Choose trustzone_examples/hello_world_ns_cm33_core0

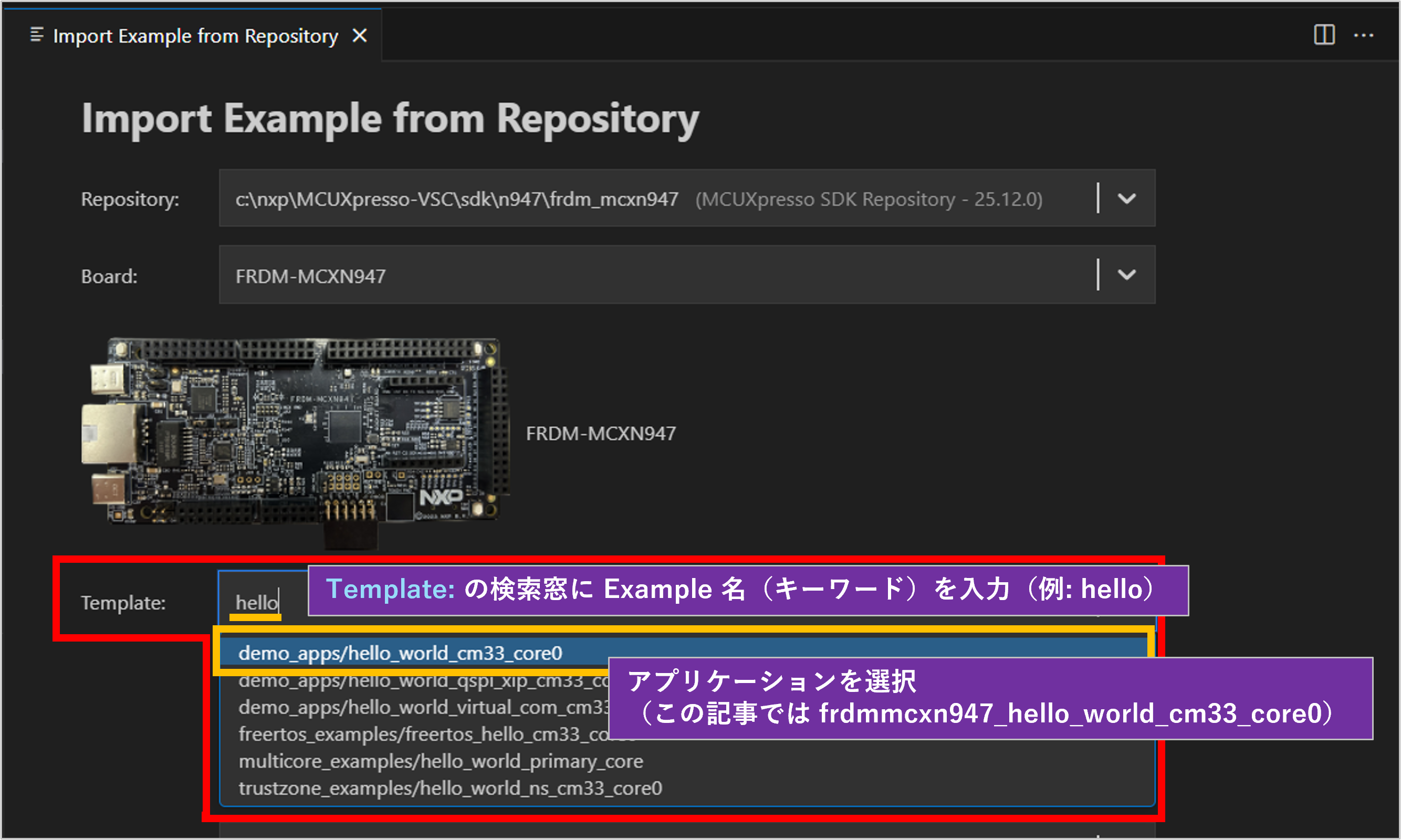[450, 789]
